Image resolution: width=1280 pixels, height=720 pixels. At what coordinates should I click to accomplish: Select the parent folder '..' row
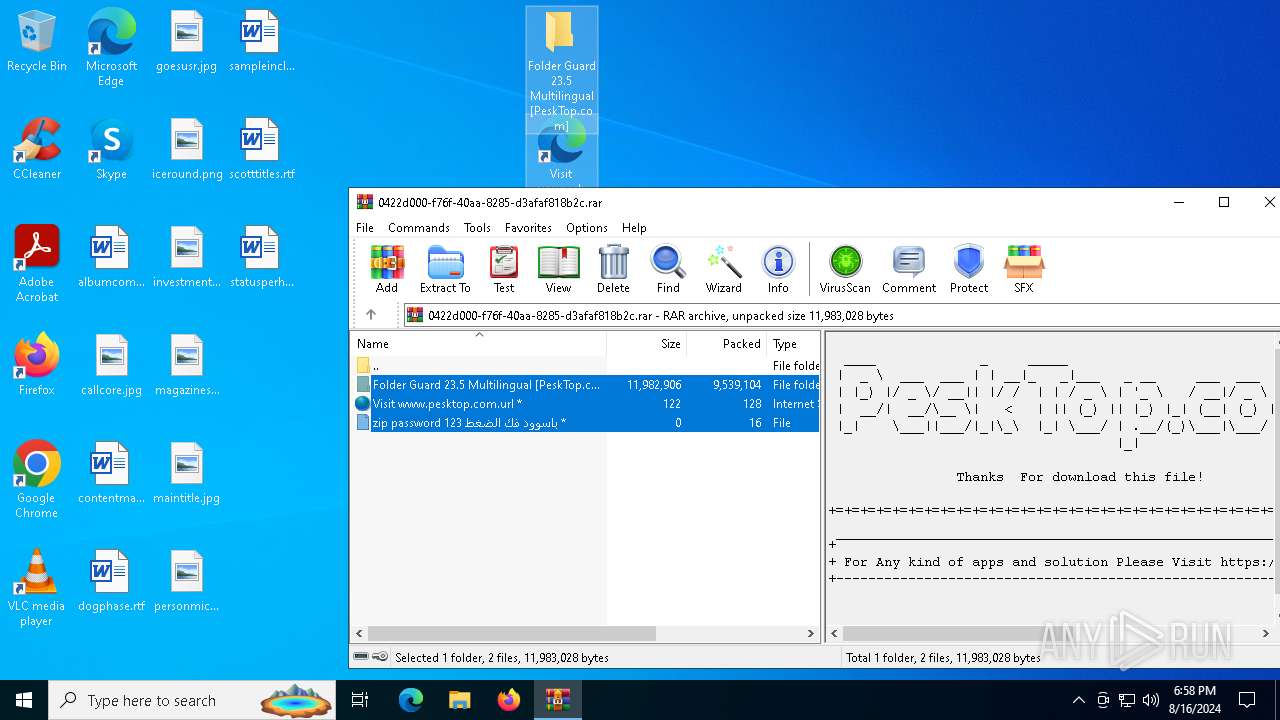pos(586,366)
